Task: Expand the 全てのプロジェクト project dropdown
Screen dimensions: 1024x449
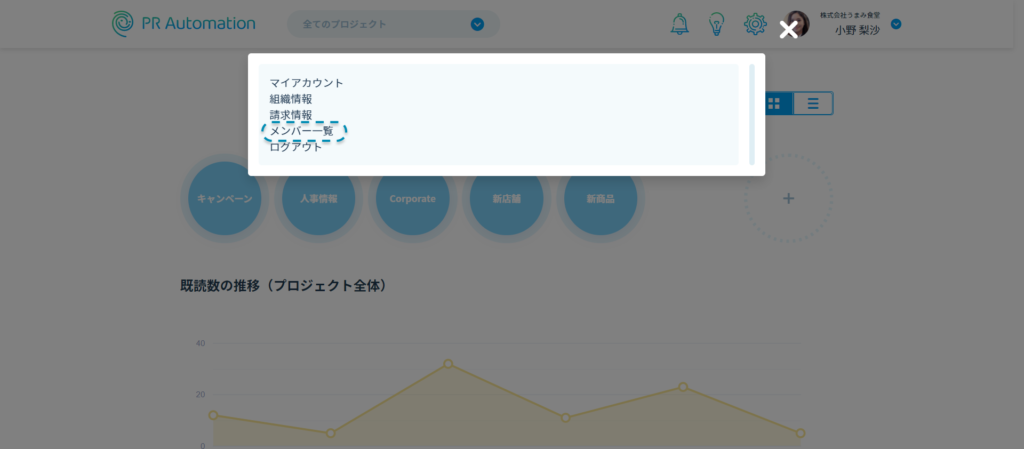Action: 477,24
